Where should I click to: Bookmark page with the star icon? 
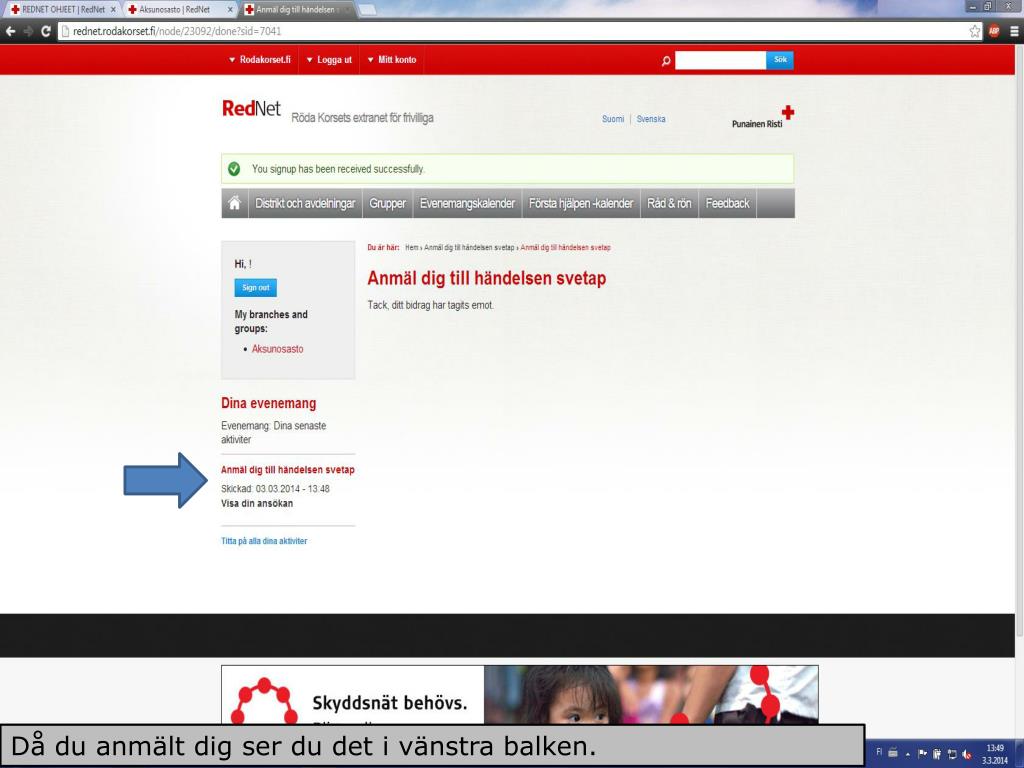coord(974,31)
